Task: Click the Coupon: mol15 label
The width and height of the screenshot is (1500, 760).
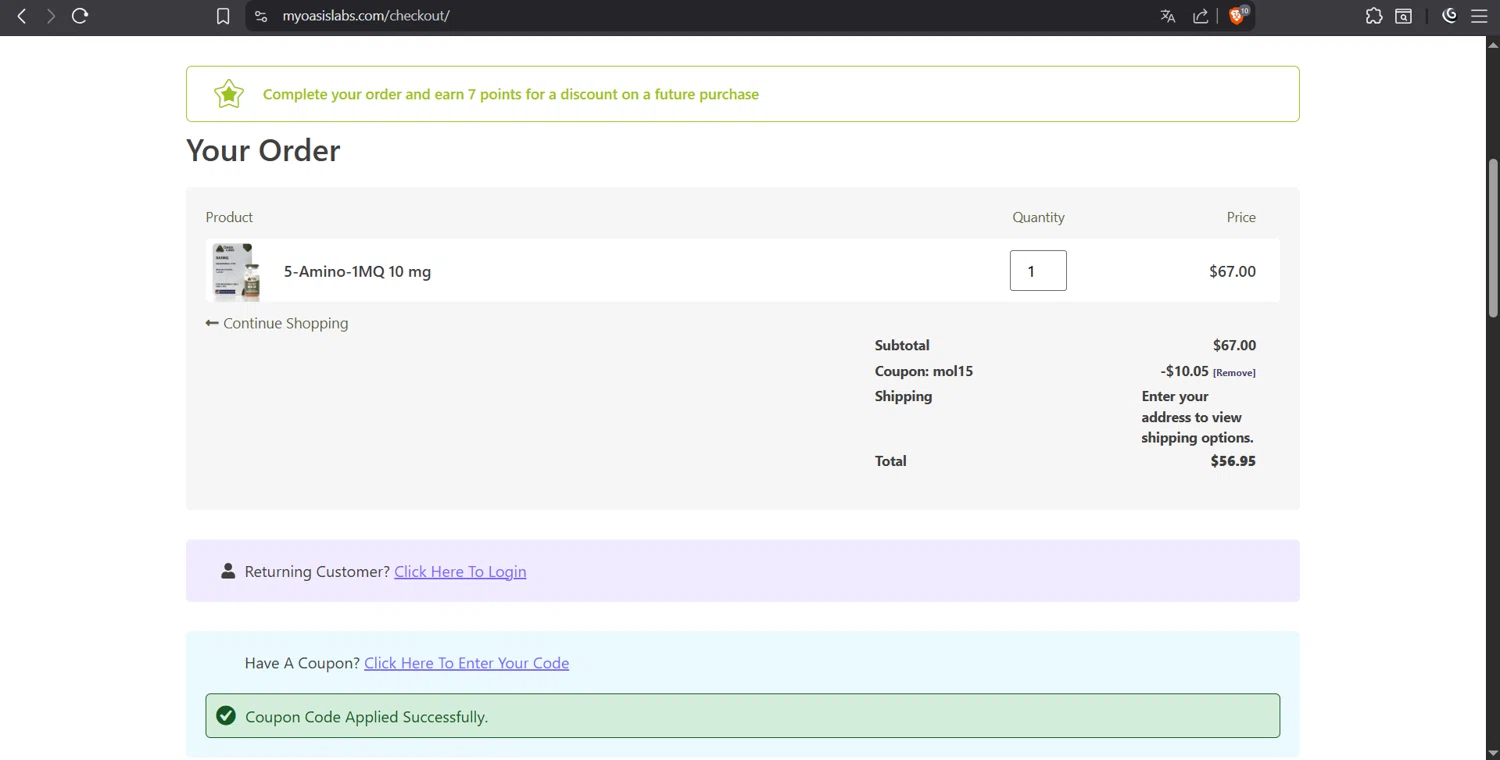Action: [x=924, y=371]
